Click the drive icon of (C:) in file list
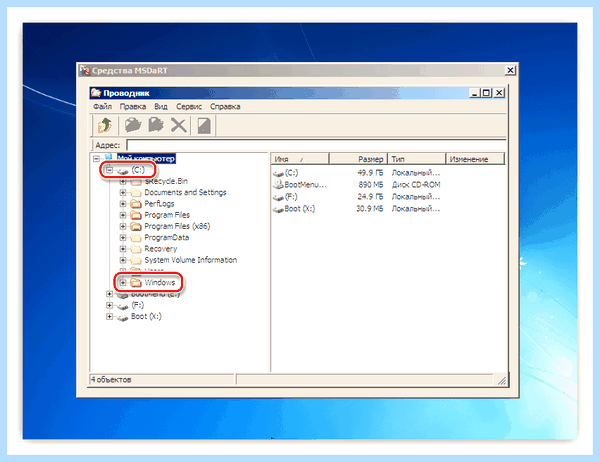Screen dimensions: 600x462 (279, 173)
